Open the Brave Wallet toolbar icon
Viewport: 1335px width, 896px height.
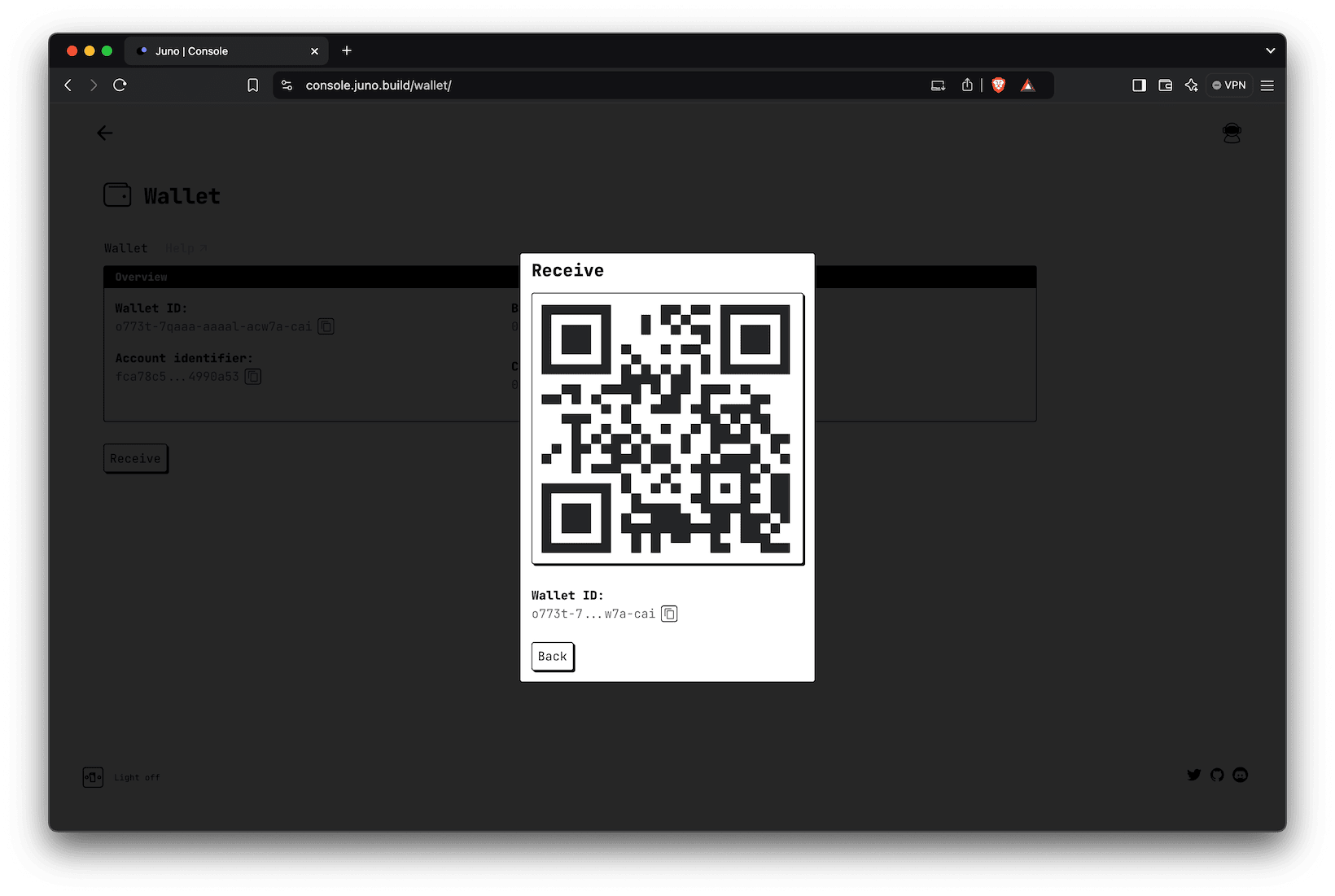pos(1165,85)
